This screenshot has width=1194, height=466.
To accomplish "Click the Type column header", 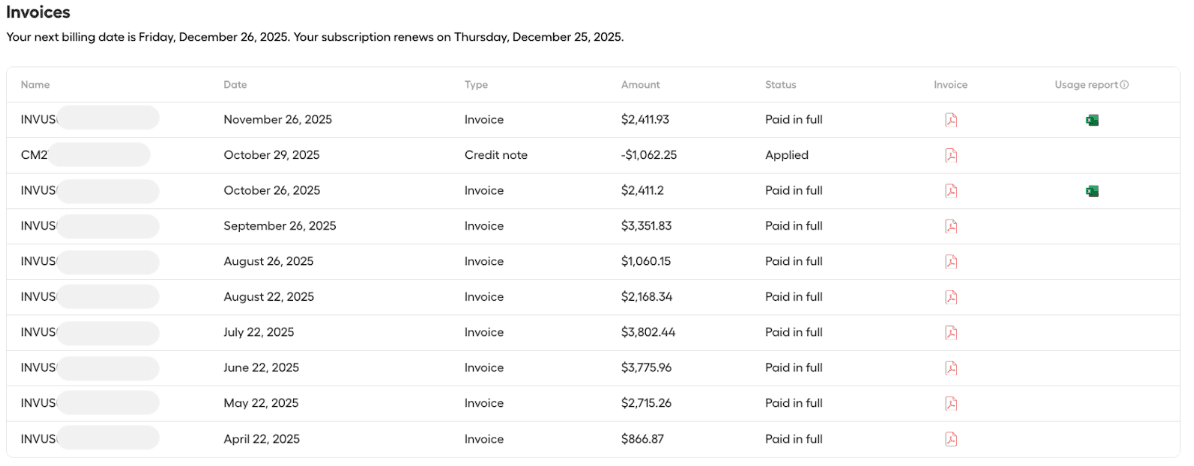I will pyautogui.click(x=476, y=85).
